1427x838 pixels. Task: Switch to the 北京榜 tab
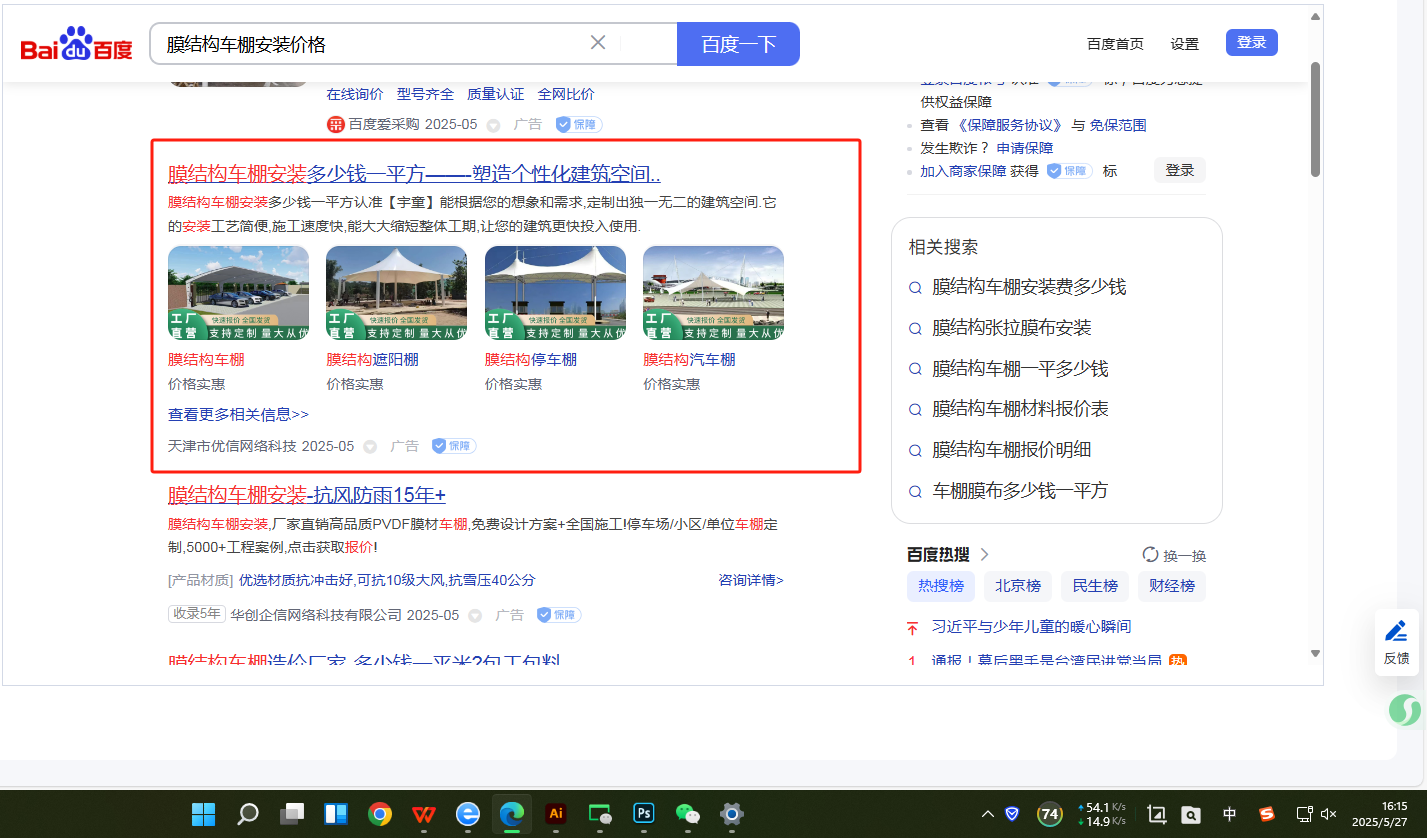(1018, 586)
